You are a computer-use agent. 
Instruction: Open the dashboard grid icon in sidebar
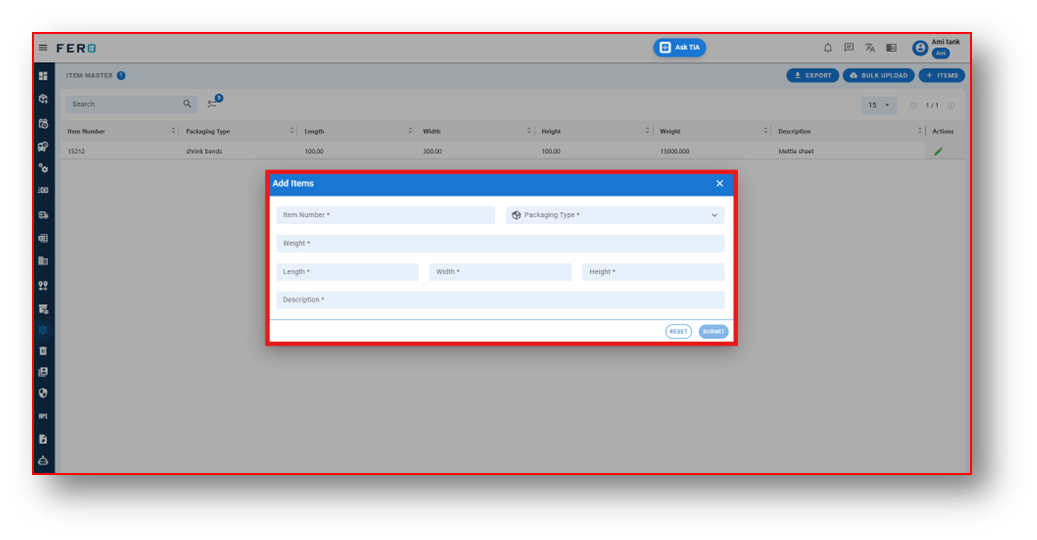click(x=43, y=76)
